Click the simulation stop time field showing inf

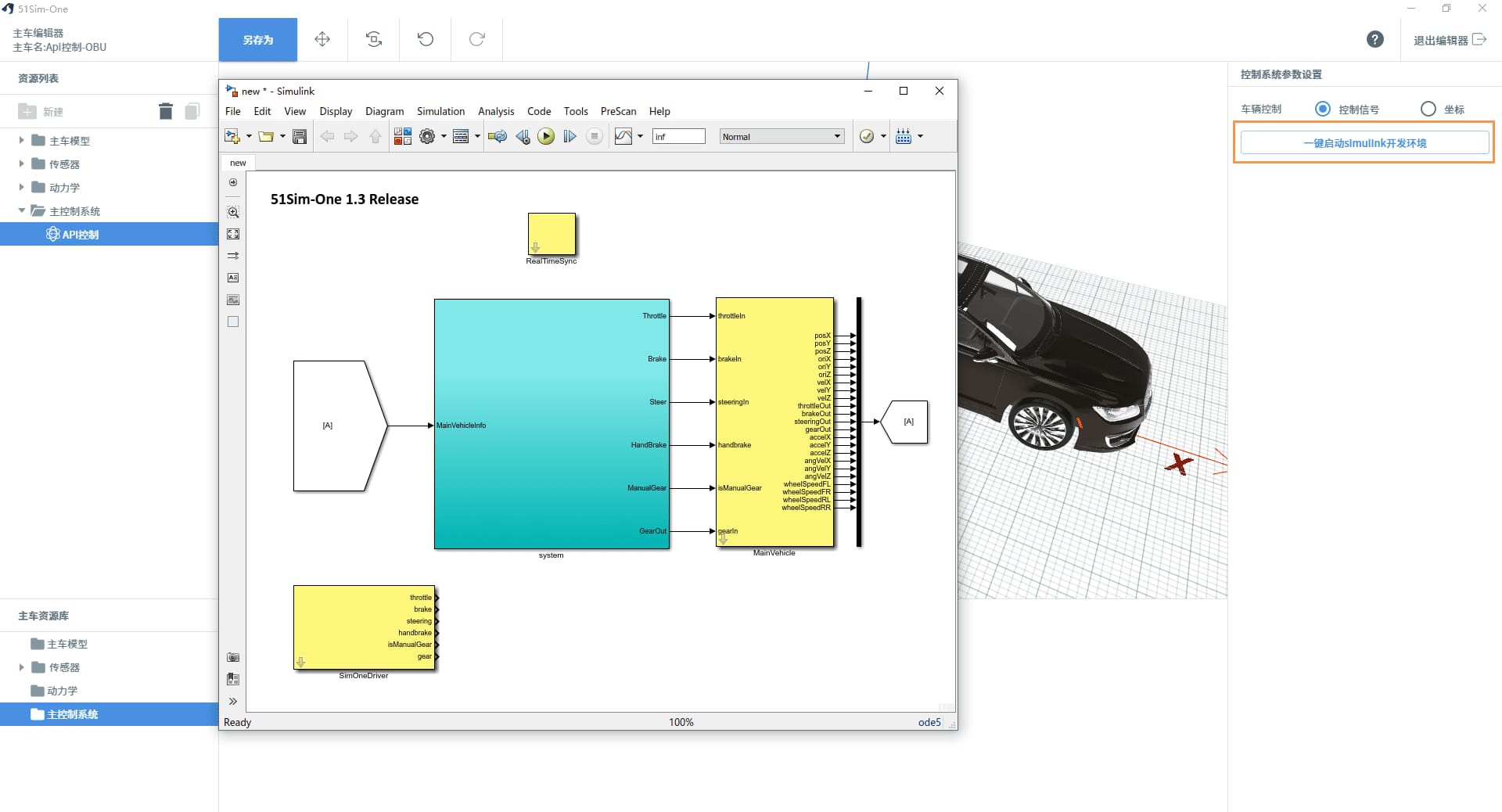[x=678, y=136]
